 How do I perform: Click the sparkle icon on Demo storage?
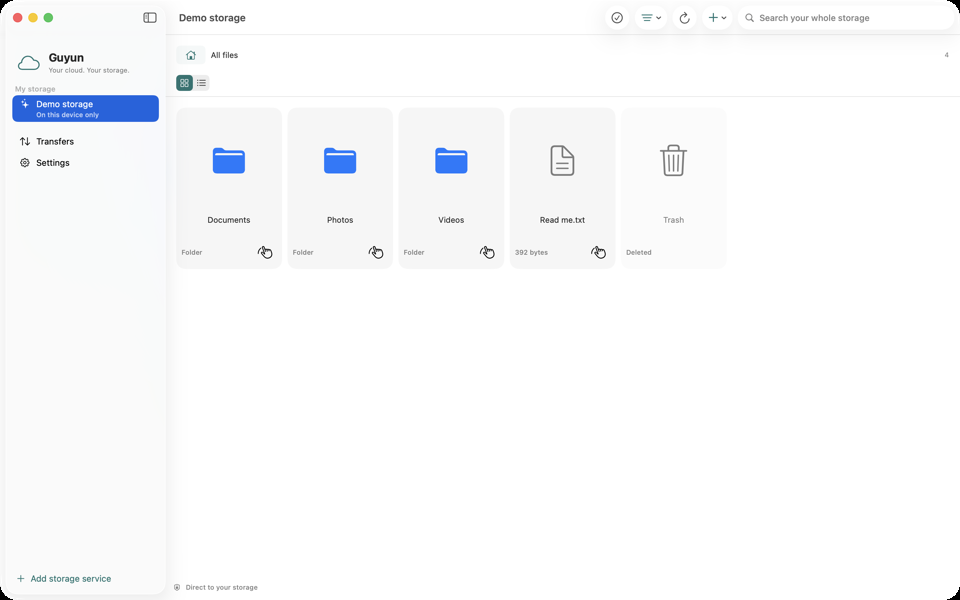(24, 103)
